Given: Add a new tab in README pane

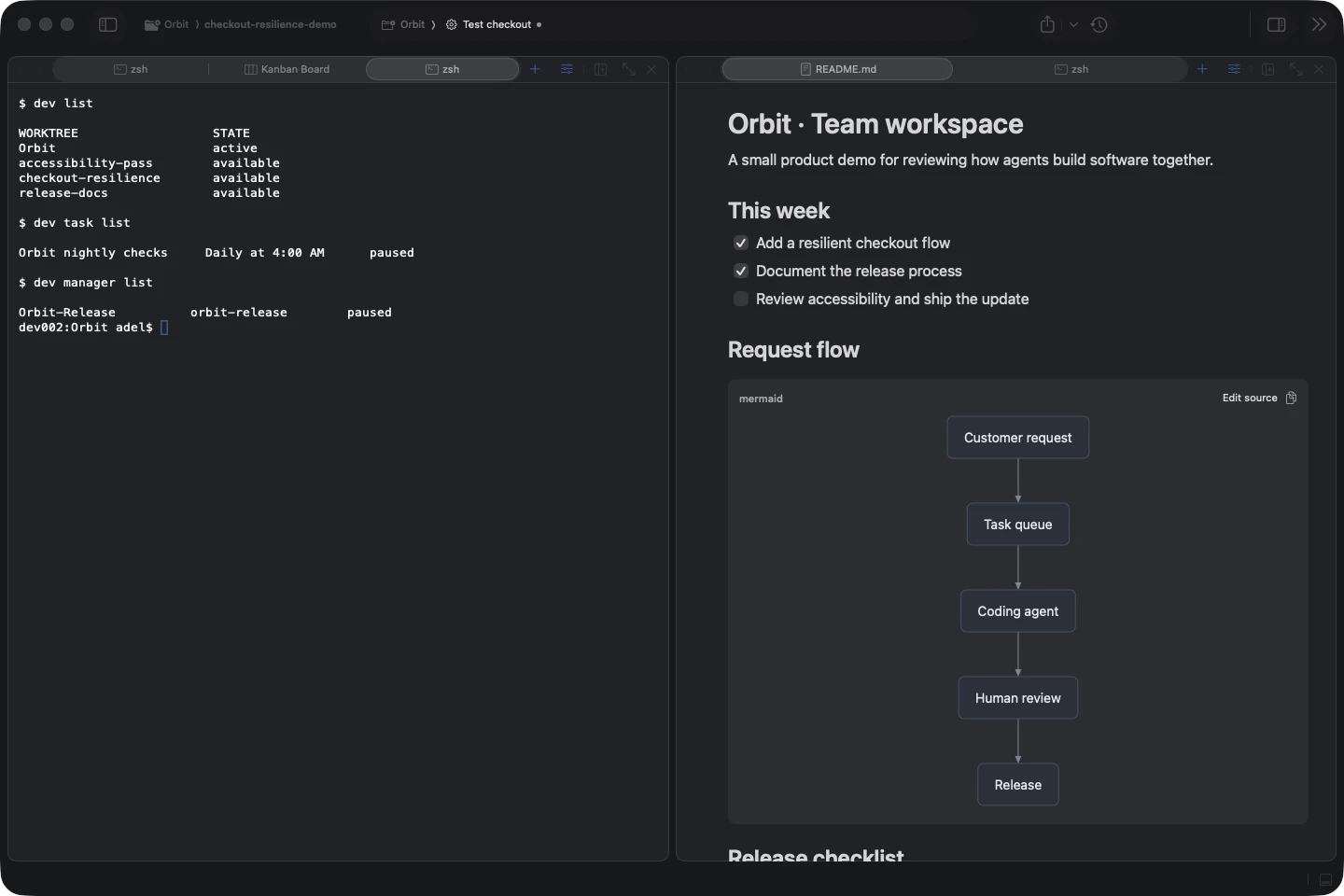Looking at the screenshot, I should click(x=1202, y=69).
